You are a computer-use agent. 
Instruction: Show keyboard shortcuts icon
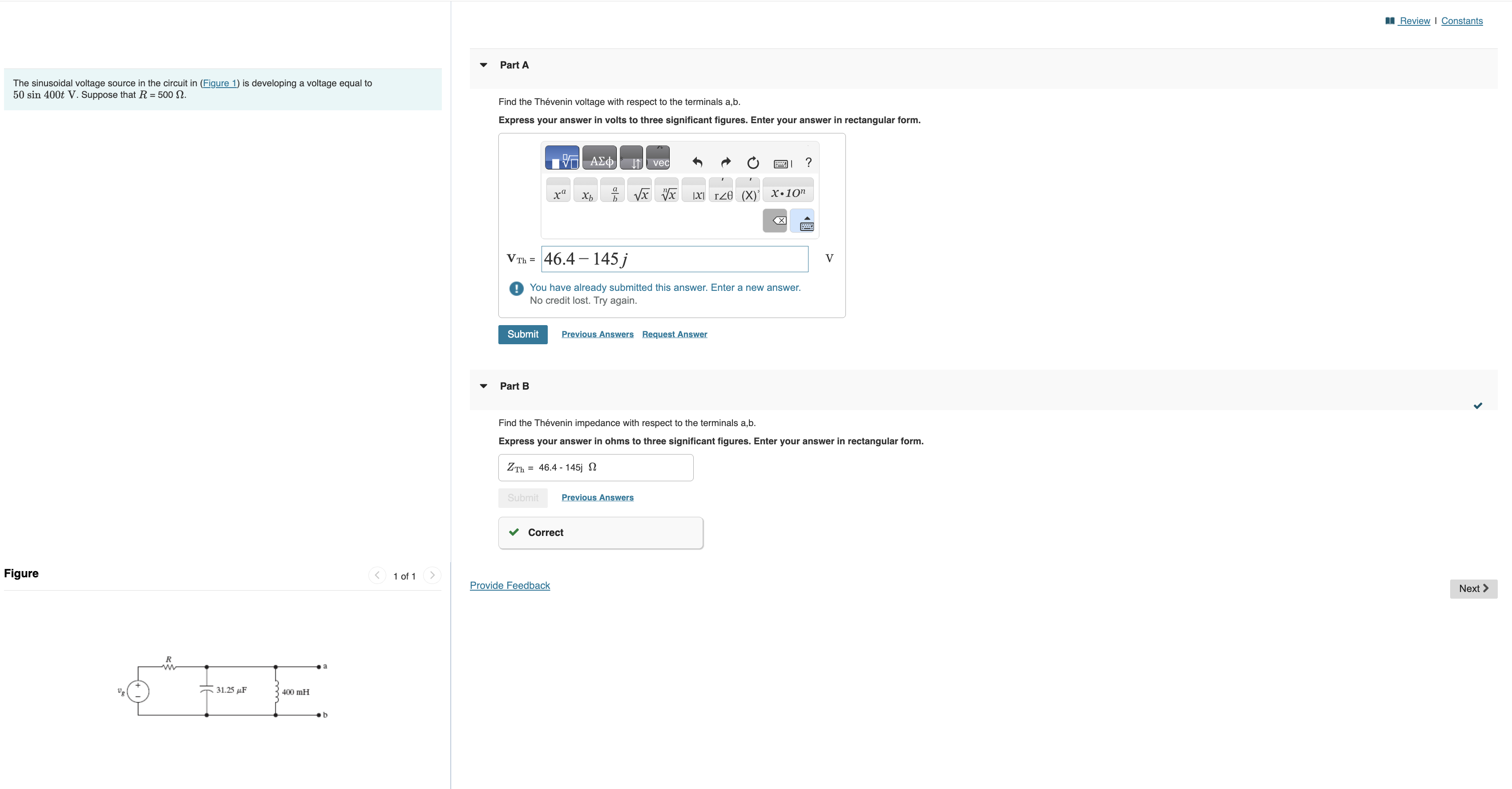tap(783, 164)
